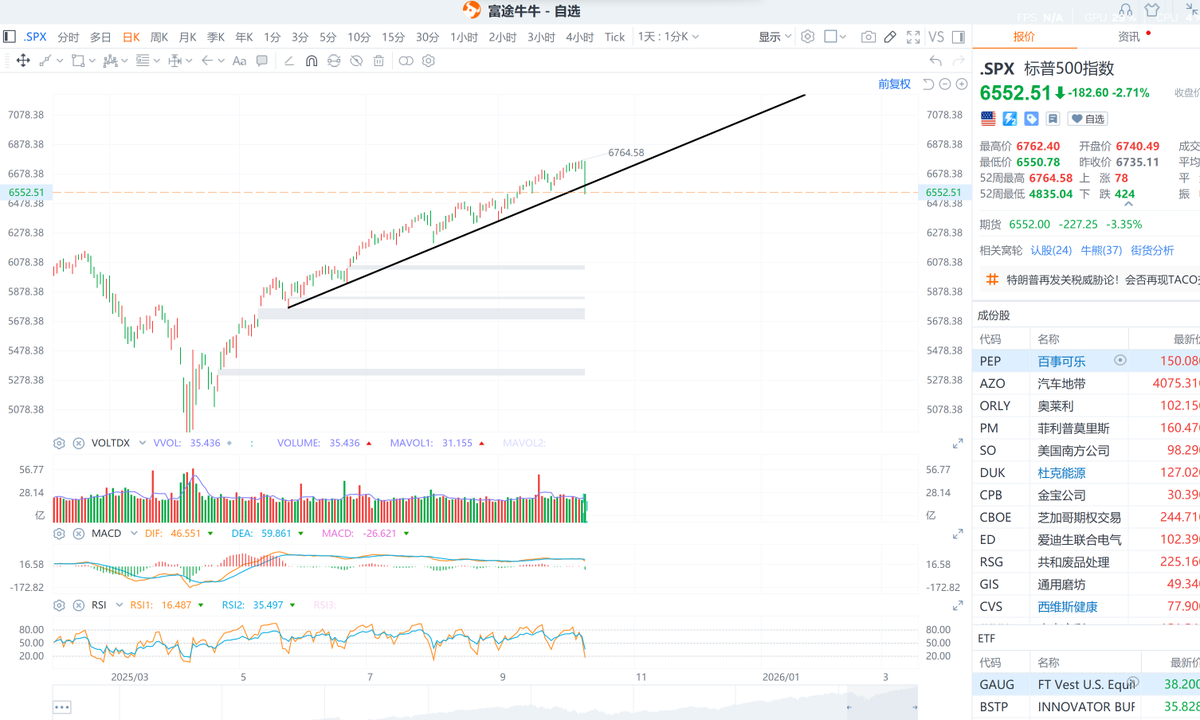The image size is (1200, 720).
Task: Toggle the overlapping circles link icon
Action: click(x=406, y=61)
